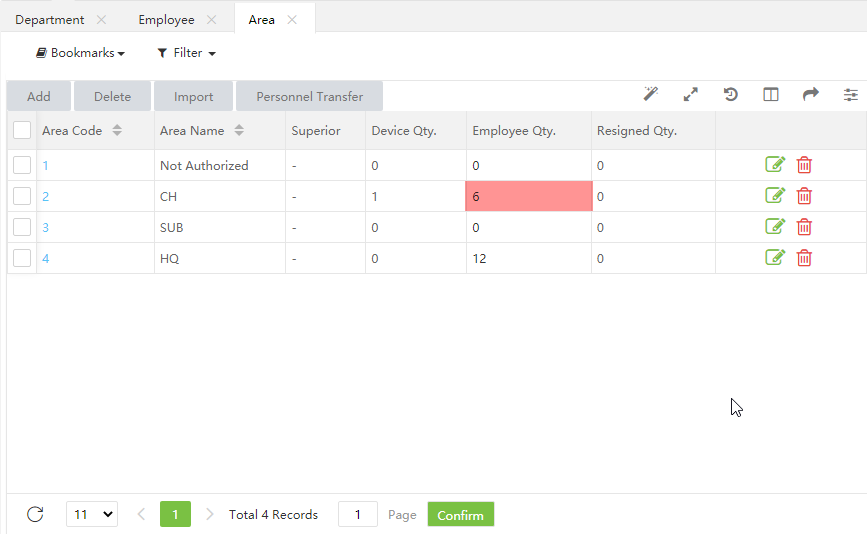Viewport: 867px width, 534px height.
Task: Delete the SUB area row
Action: [x=805, y=227]
